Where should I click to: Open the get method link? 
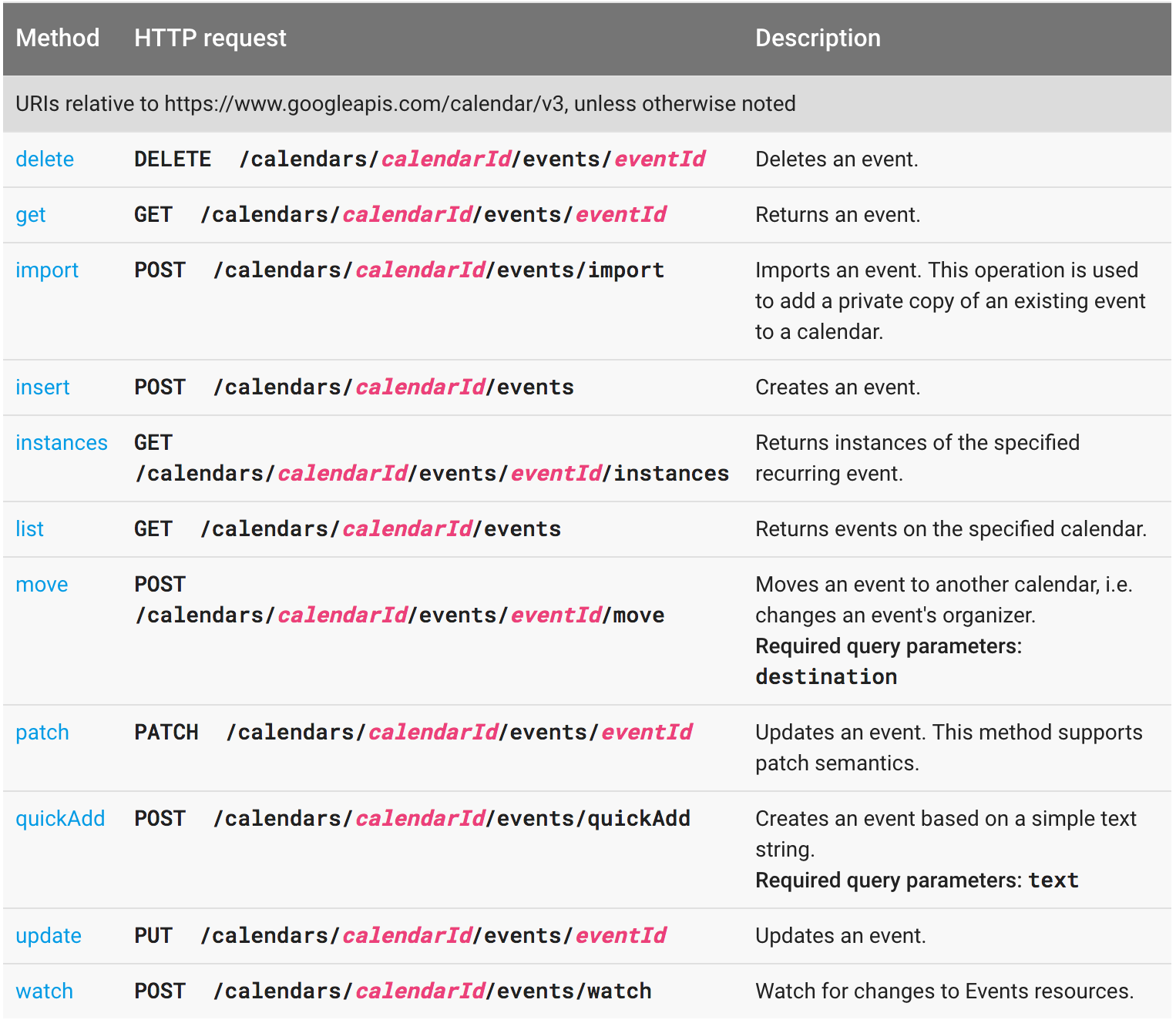[x=31, y=215]
